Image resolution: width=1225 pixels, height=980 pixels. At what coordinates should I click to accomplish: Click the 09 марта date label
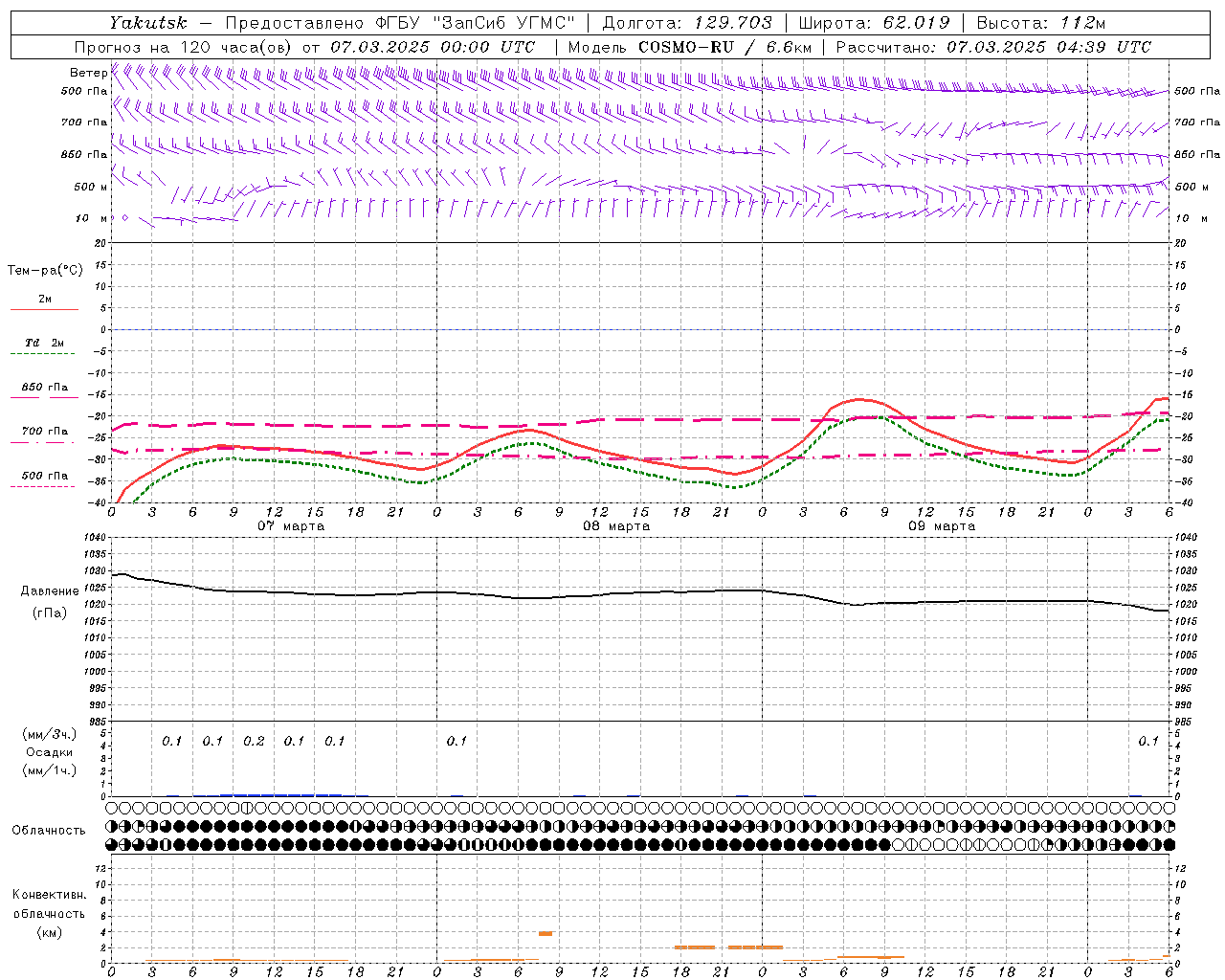pyautogui.click(x=942, y=526)
